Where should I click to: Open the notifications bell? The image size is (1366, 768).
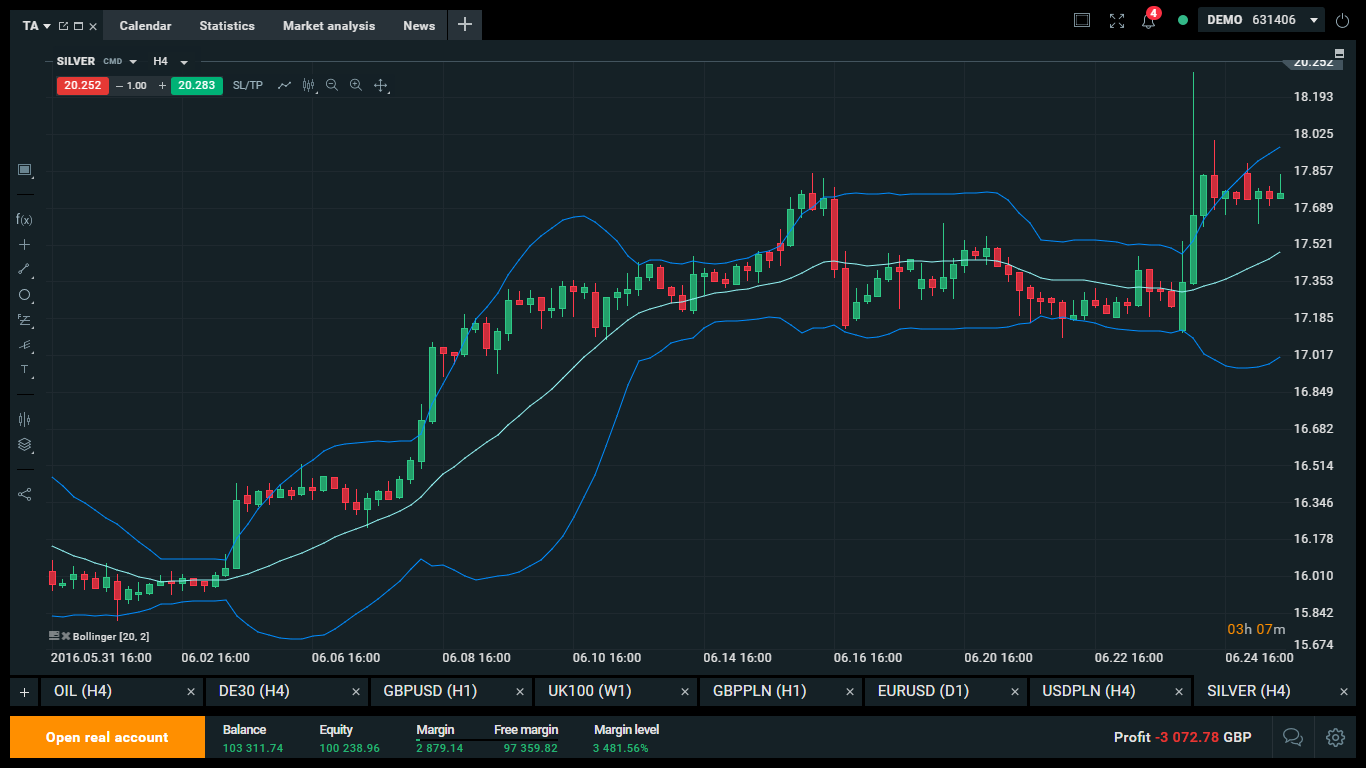click(x=1148, y=21)
